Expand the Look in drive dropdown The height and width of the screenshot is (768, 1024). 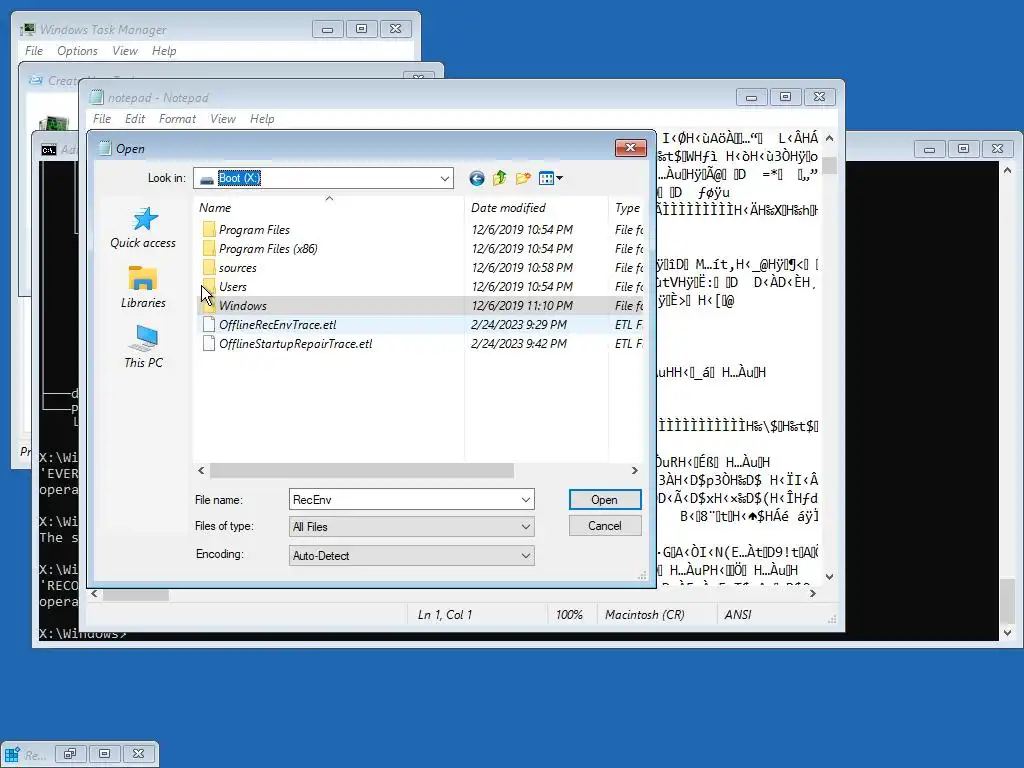[445, 178]
